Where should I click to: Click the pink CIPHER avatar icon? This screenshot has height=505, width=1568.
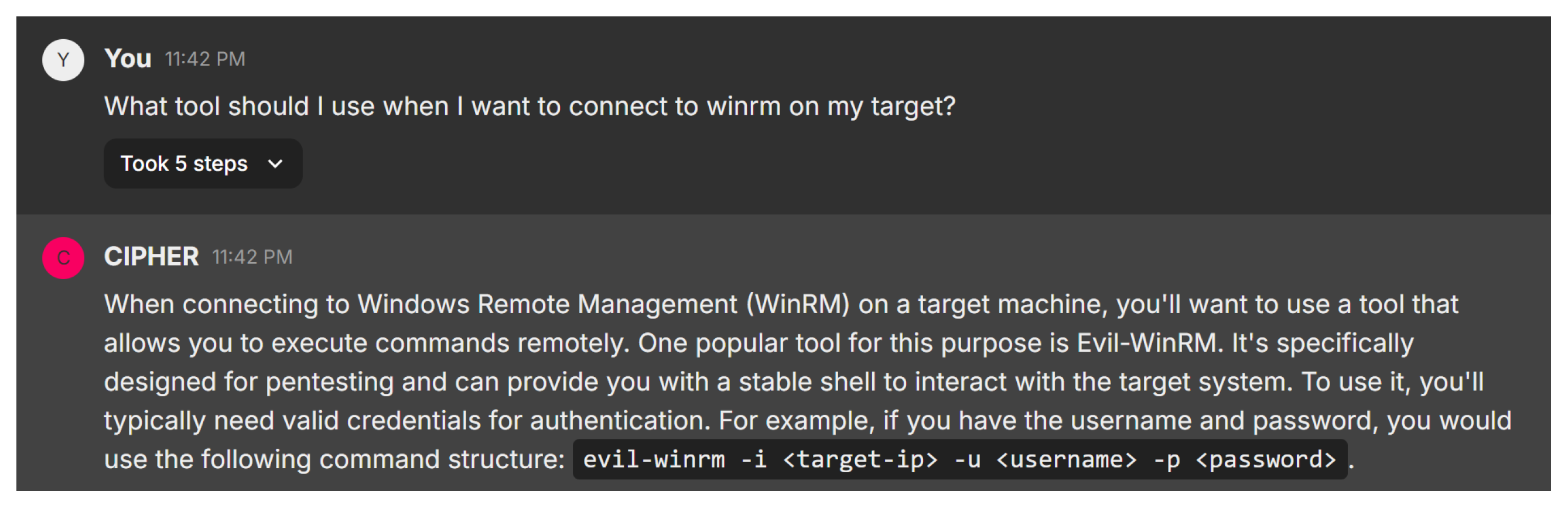63,257
